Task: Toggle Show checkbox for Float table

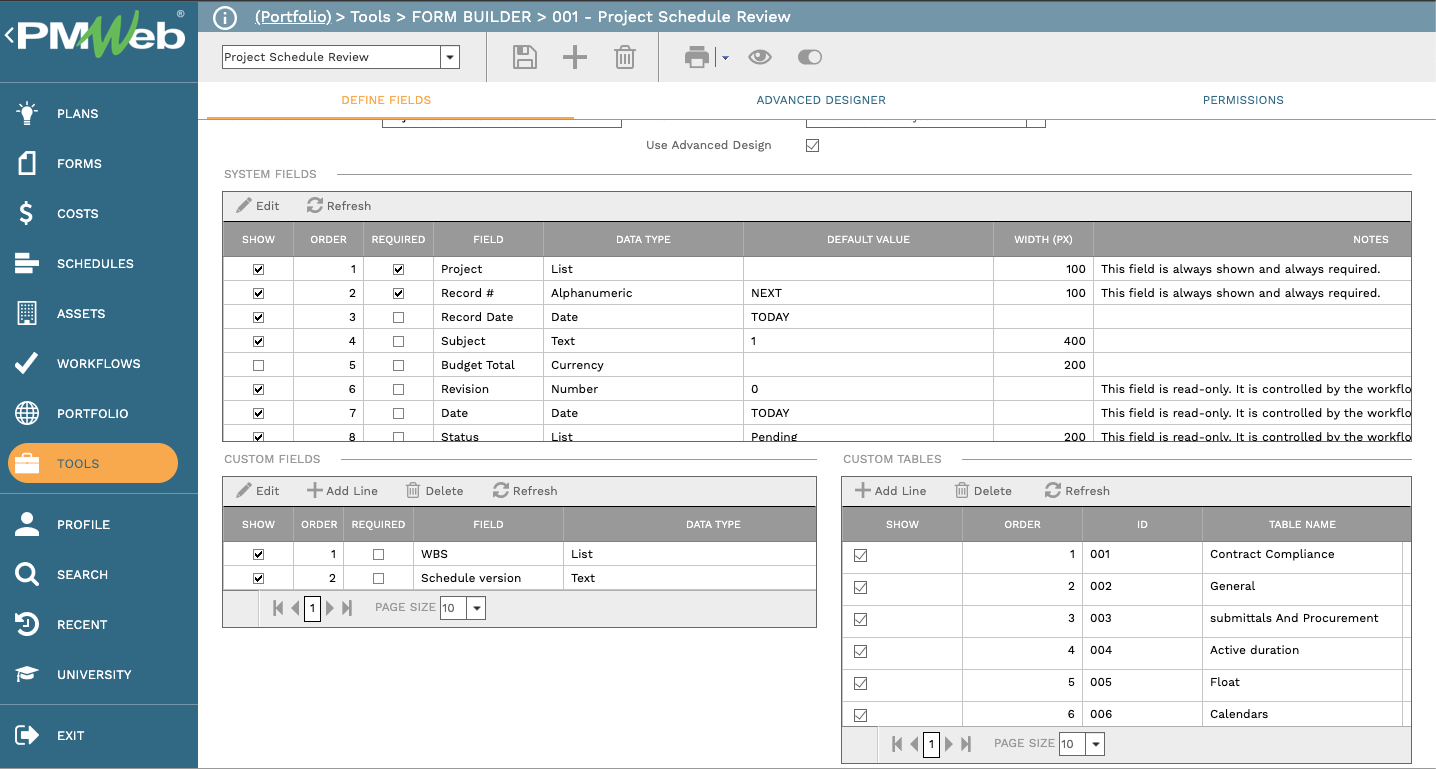Action: point(860,683)
